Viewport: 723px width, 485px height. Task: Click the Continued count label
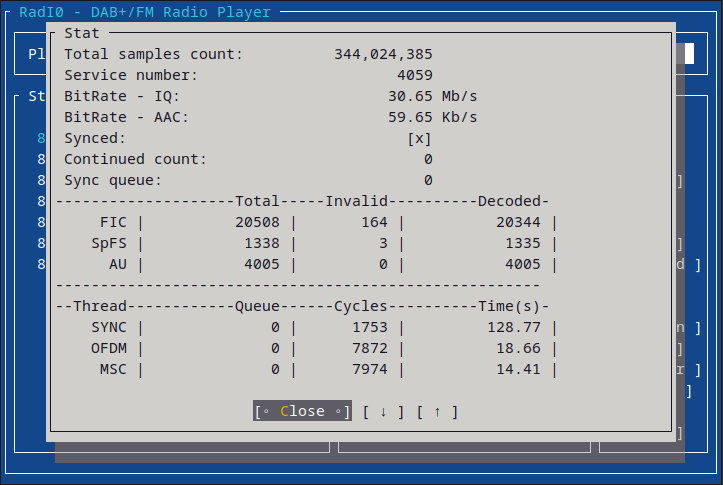135,159
